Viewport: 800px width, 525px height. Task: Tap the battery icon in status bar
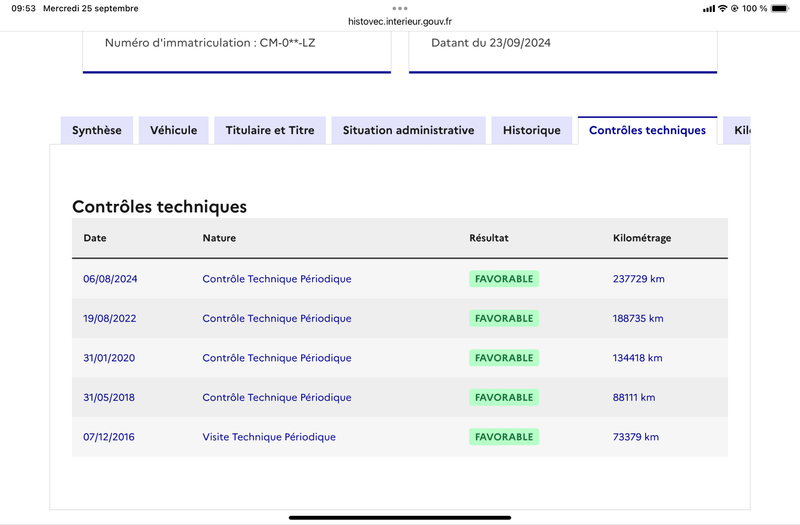tap(780, 8)
